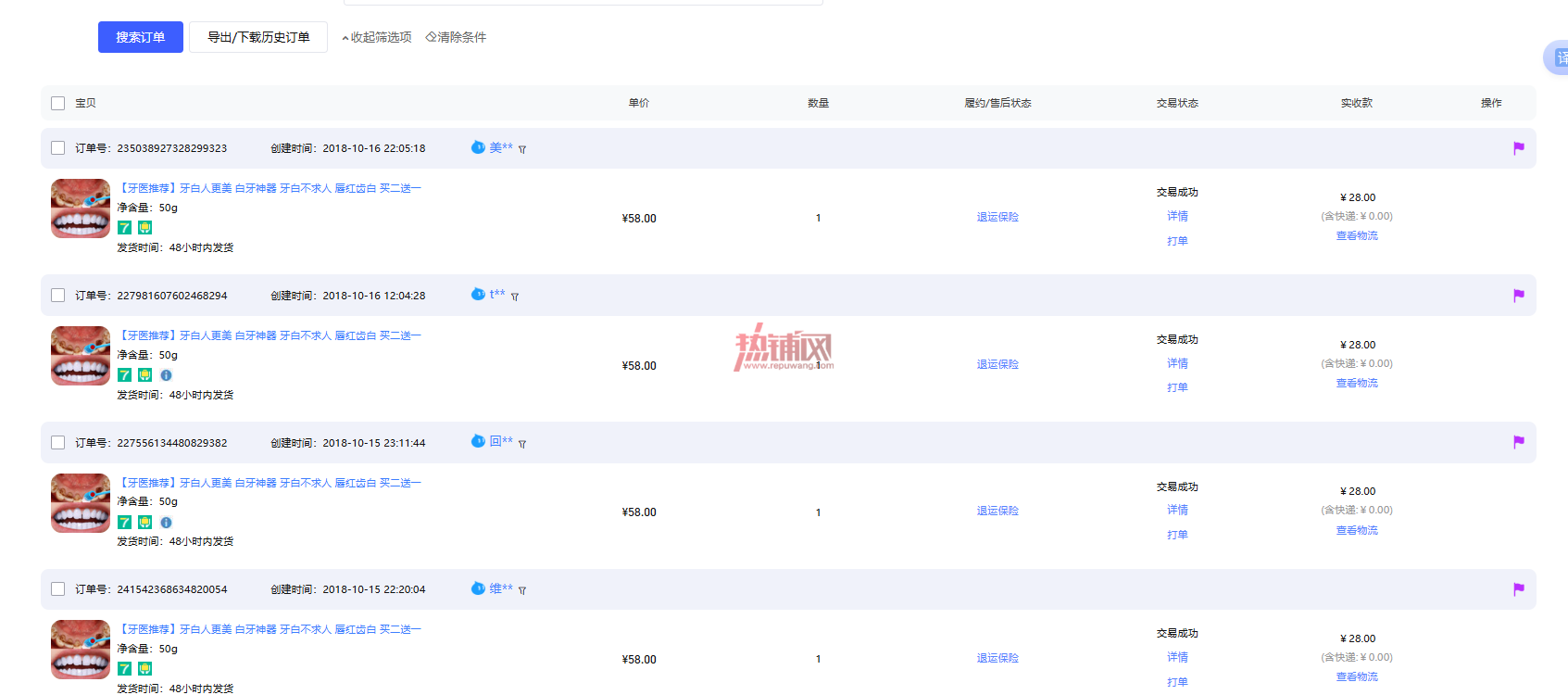Check the box for order 227981607602468294

pyautogui.click(x=57, y=296)
